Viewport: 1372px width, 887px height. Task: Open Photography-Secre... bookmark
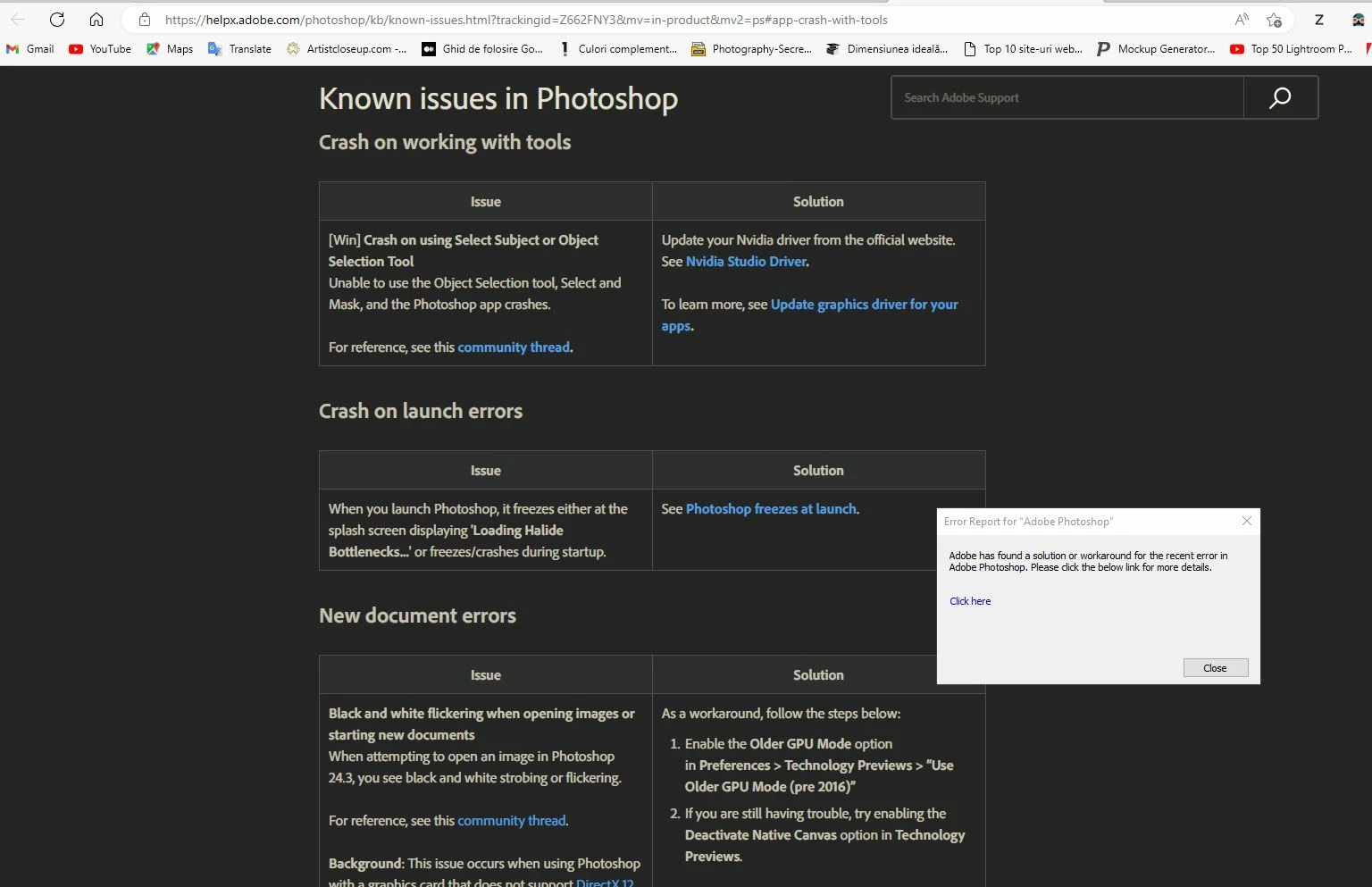coord(752,49)
